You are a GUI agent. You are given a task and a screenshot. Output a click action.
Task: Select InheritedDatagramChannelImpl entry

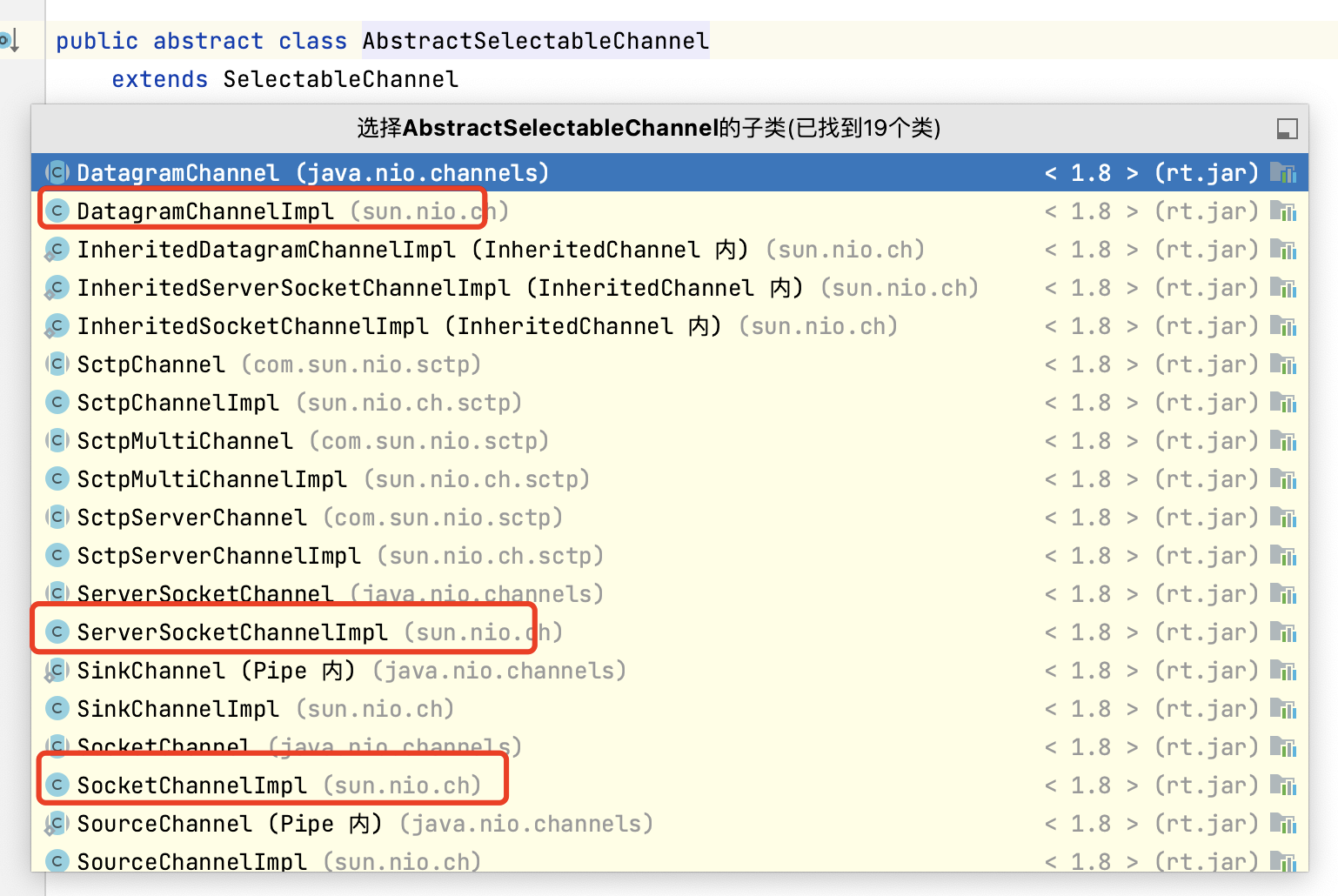[x=266, y=250]
